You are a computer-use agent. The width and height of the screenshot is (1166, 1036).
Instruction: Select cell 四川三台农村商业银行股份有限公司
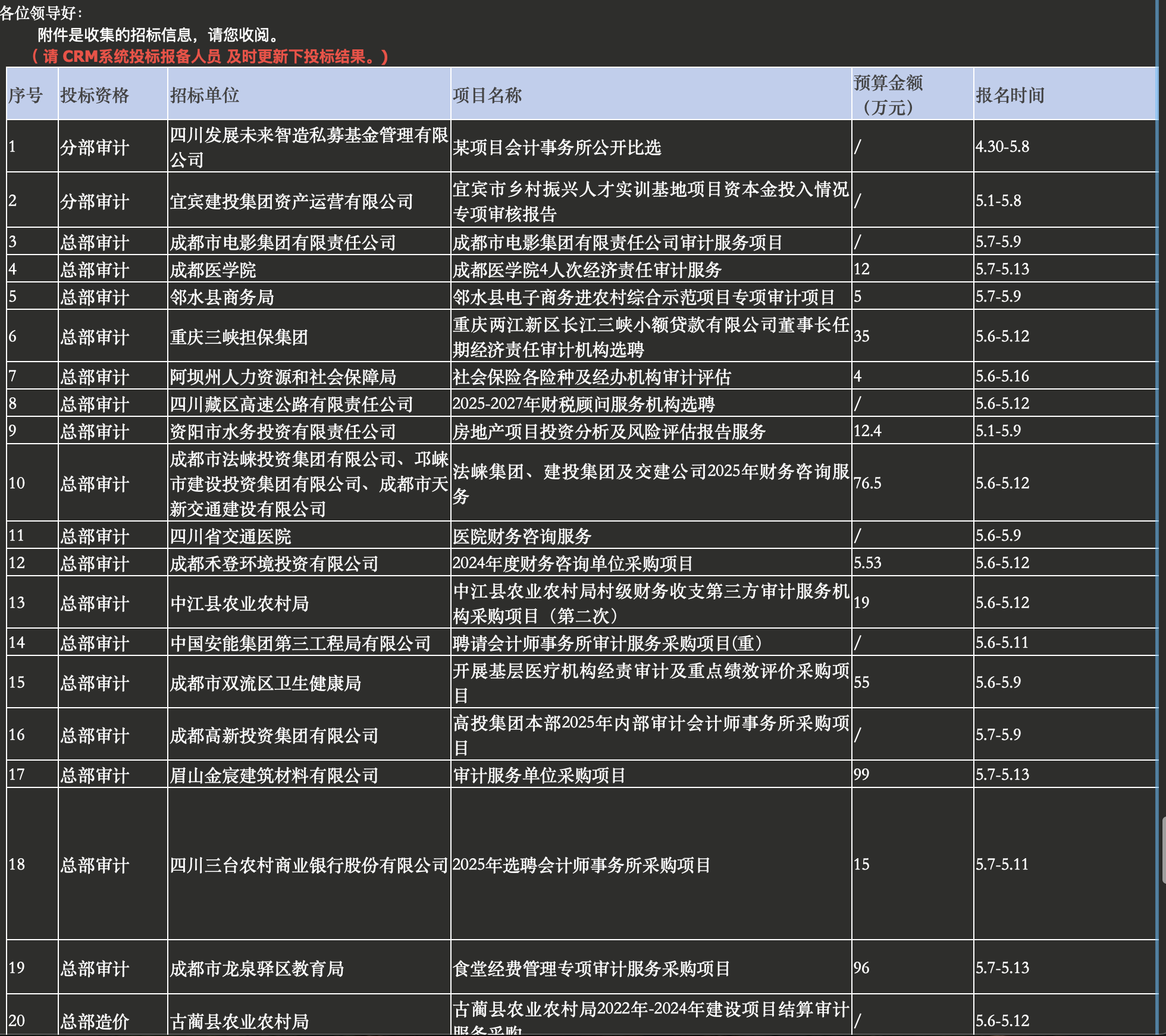[309, 864]
